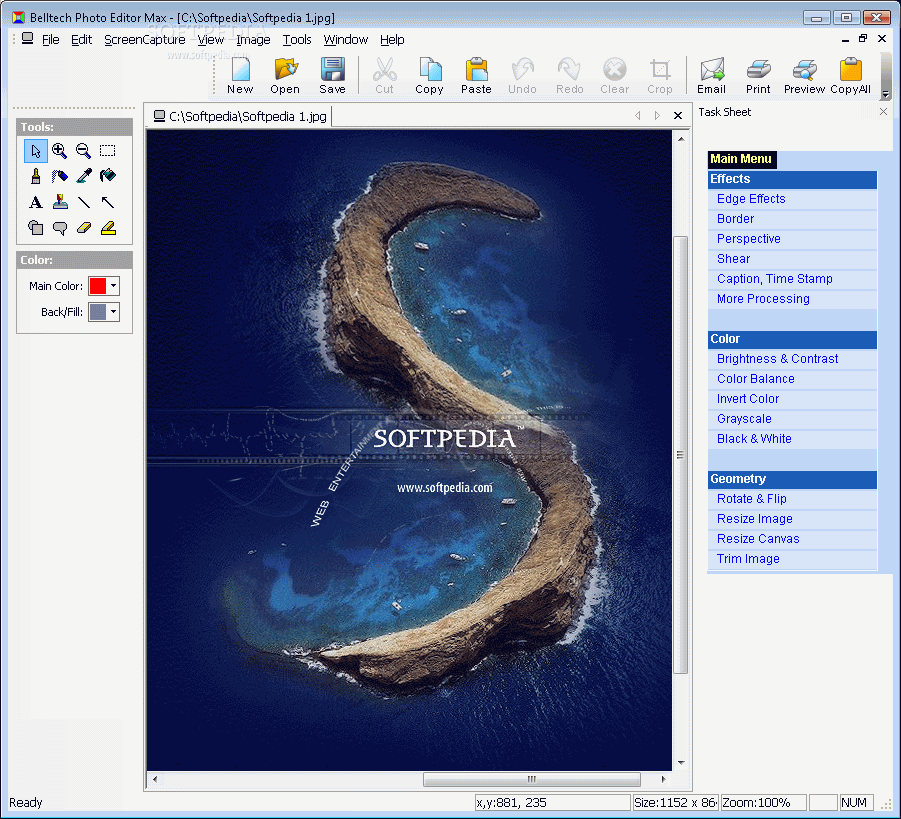Viewport: 901px width, 819px height.
Task: Send image via Email toolbar button
Action: (x=711, y=75)
